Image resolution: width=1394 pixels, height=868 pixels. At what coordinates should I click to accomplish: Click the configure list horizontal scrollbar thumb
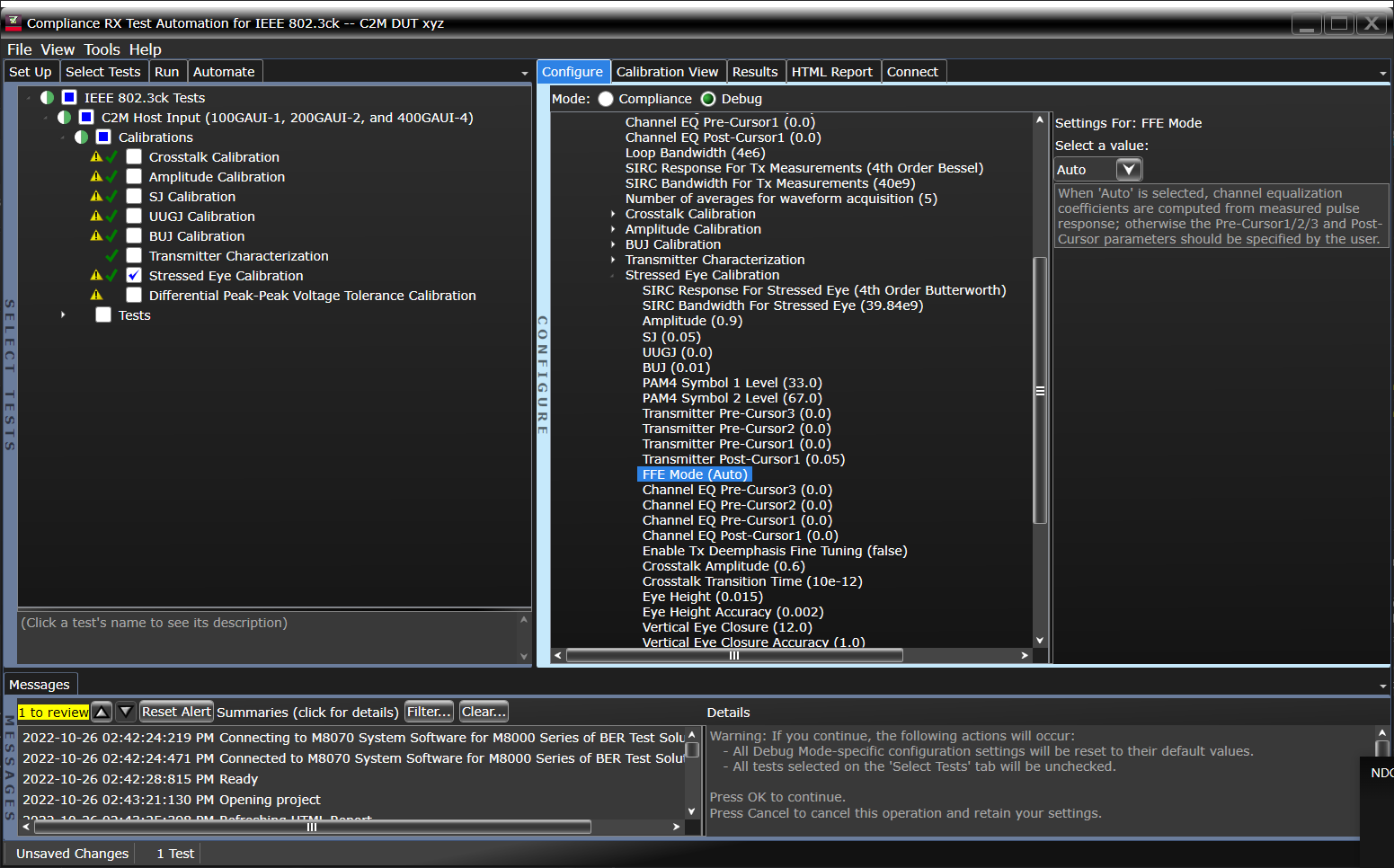click(x=733, y=656)
